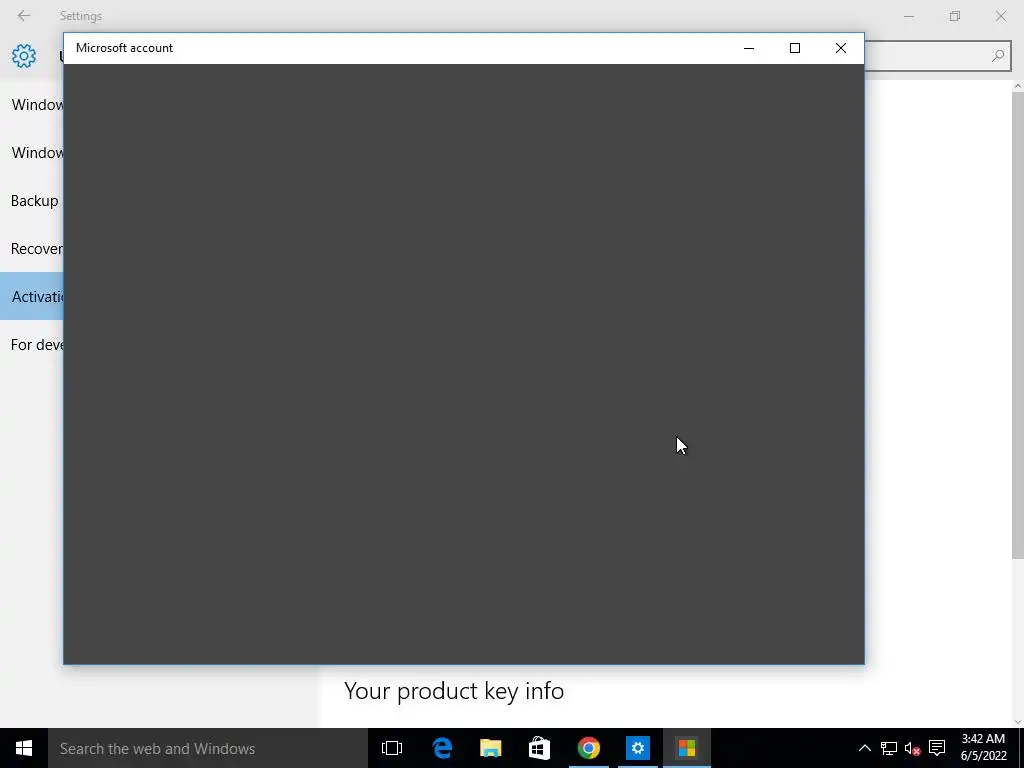Select the second Windows category in sidebar
The width and height of the screenshot is (1024, 768).
(31, 153)
